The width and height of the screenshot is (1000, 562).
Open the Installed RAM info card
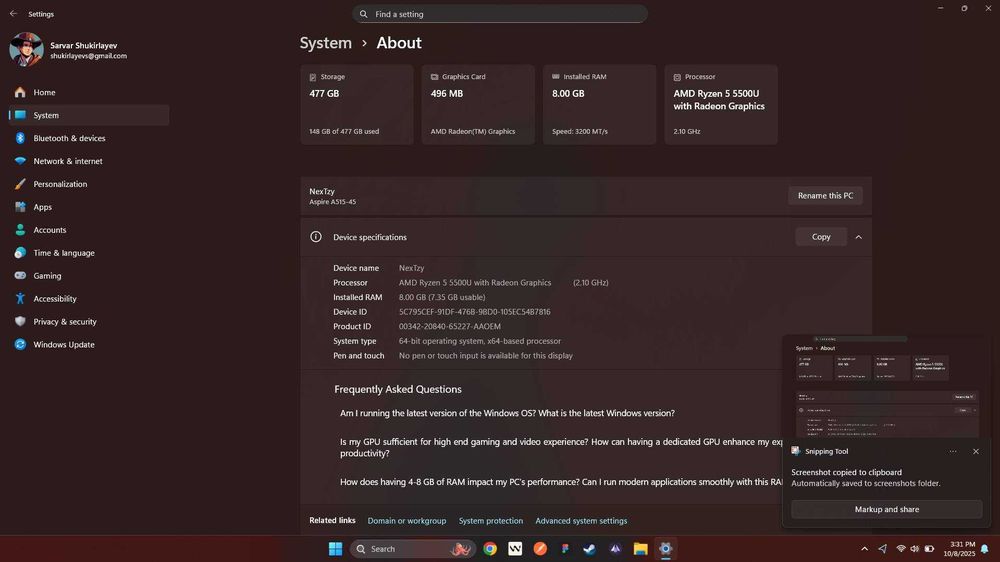click(599, 105)
